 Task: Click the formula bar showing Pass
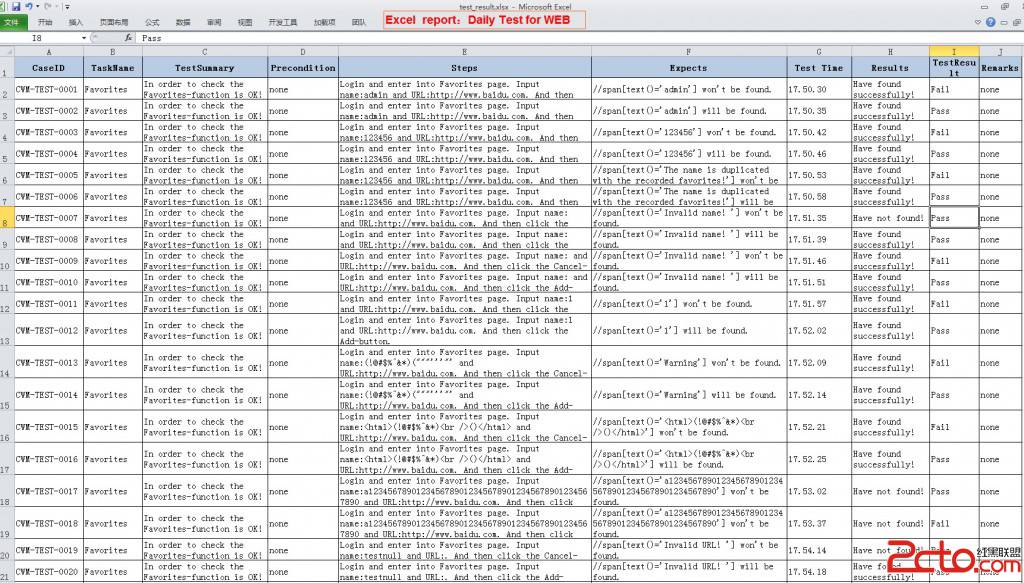[579, 38]
